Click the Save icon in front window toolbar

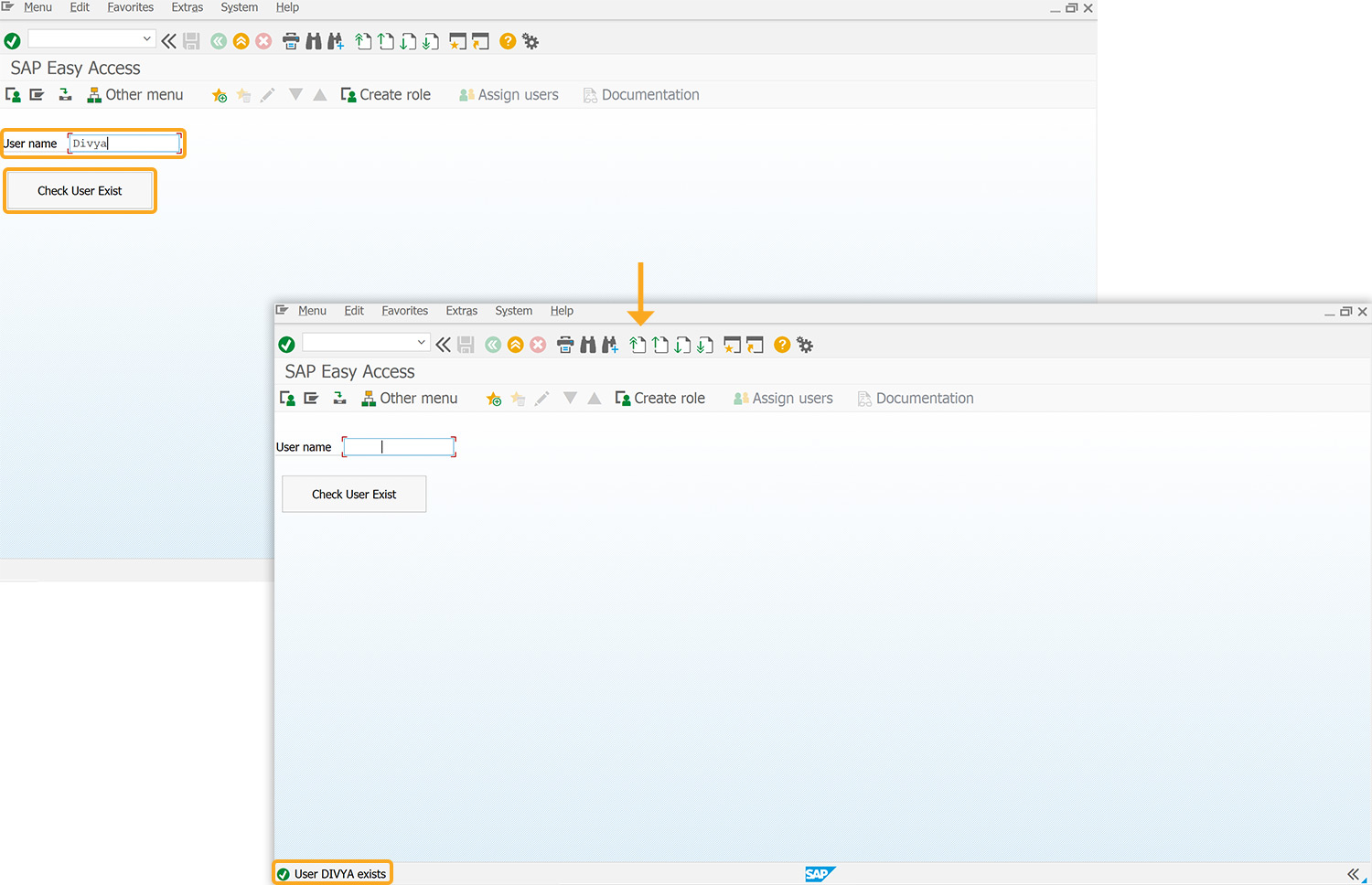[x=466, y=345]
